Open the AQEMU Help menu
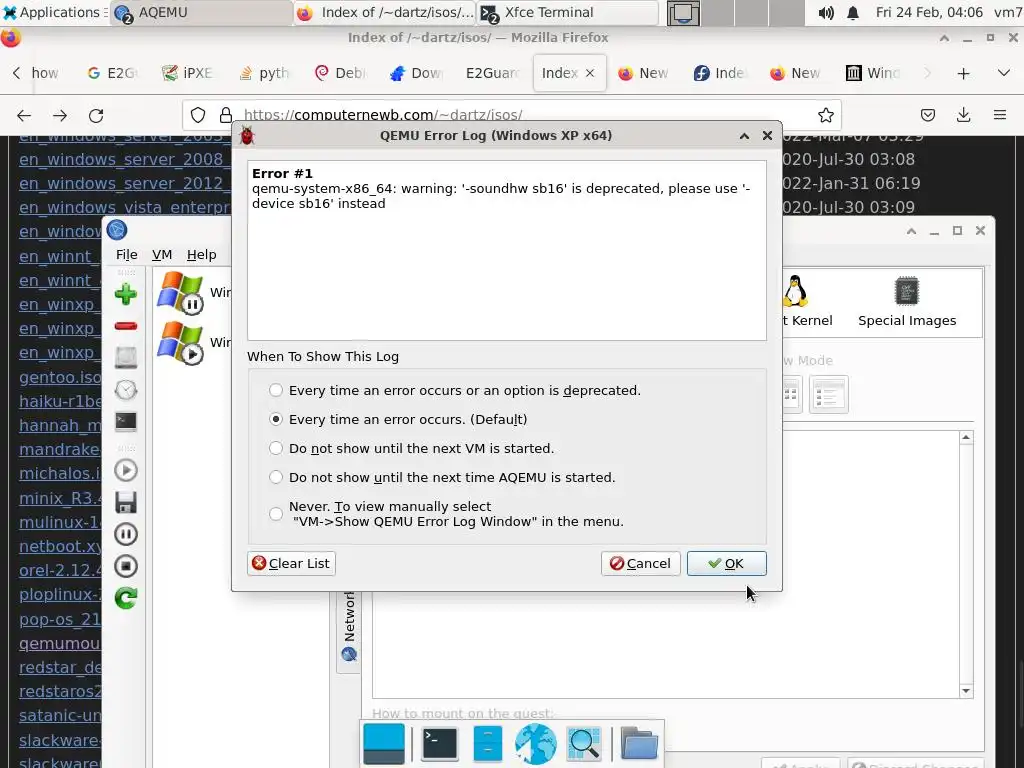Viewport: 1024px width, 768px height. click(201, 255)
